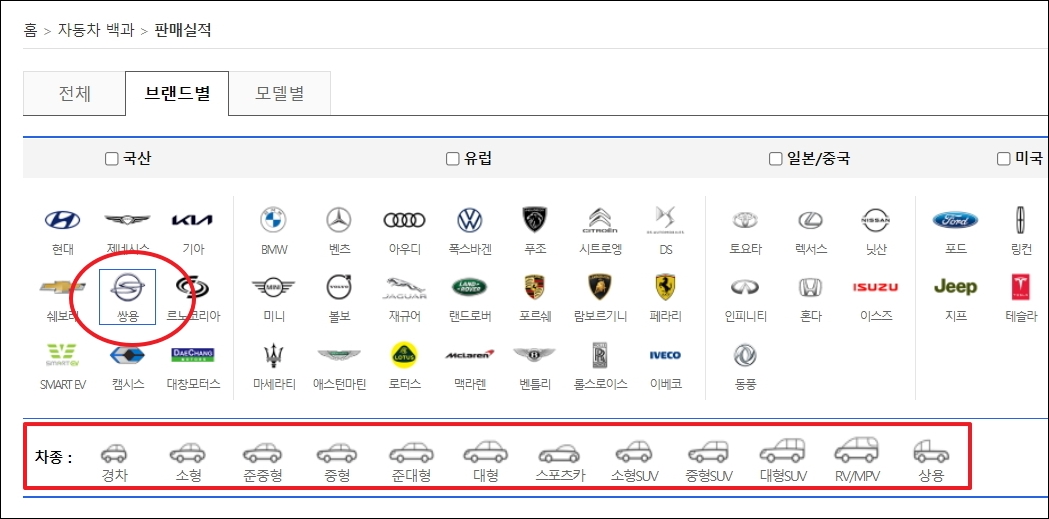Filter by 스포츠카 vehicle type
This screenshot has height=519, width=1049.
[x=560, y=462]
